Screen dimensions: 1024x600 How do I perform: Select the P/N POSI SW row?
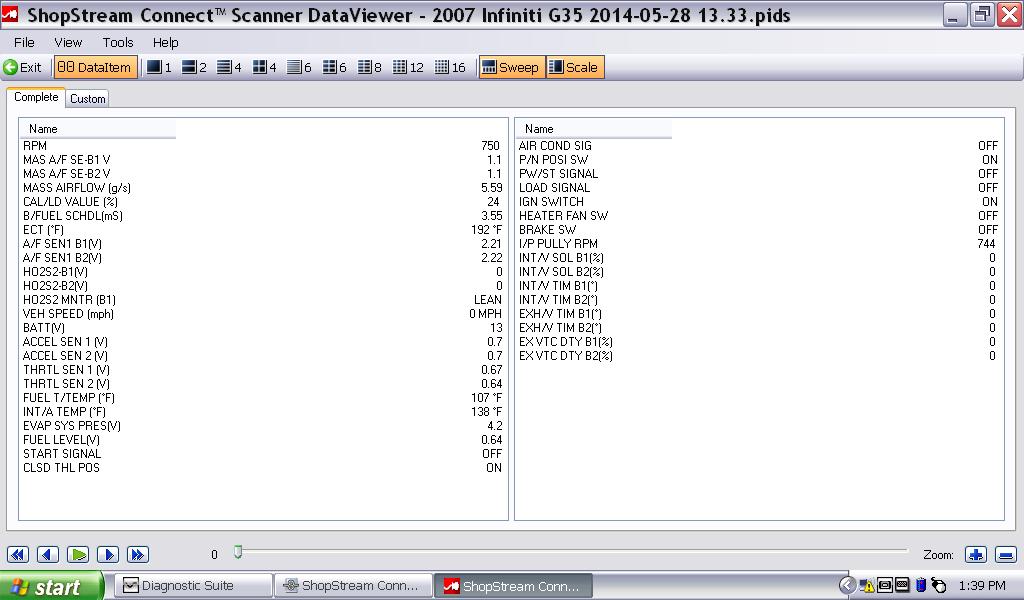[x=759, y=160]
